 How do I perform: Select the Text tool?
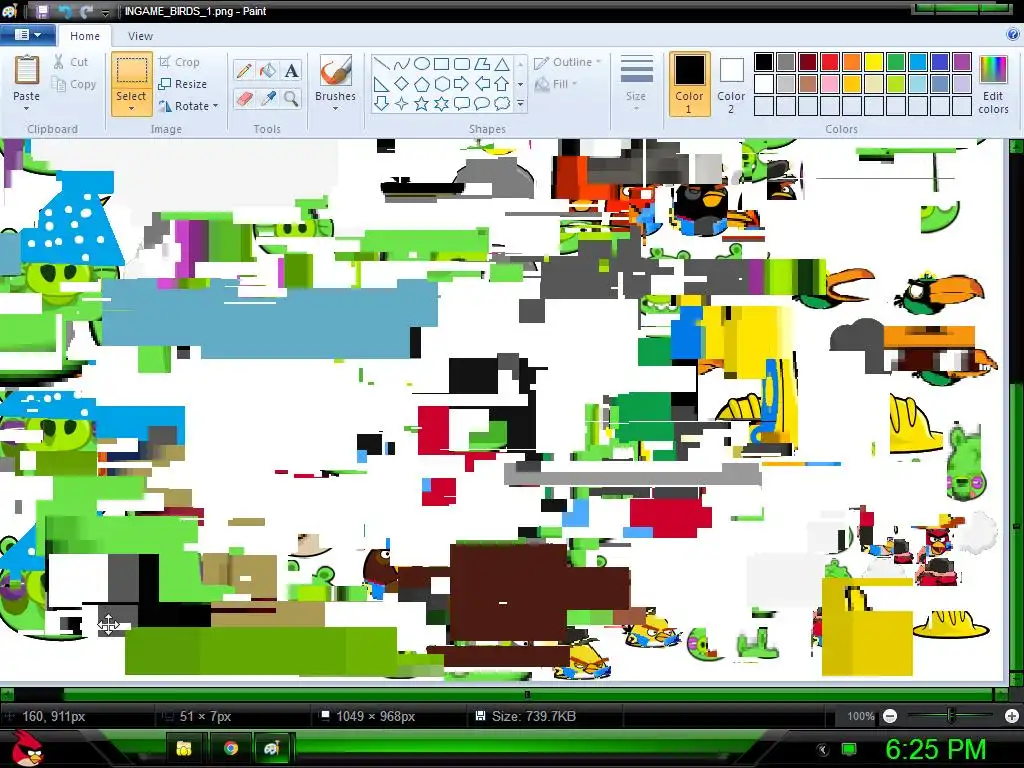tap(291, 71)
